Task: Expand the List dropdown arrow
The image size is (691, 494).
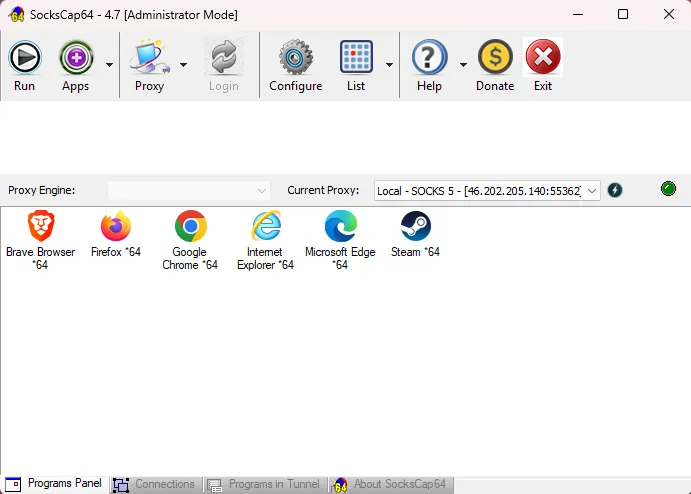Action: tap(389, 65)
